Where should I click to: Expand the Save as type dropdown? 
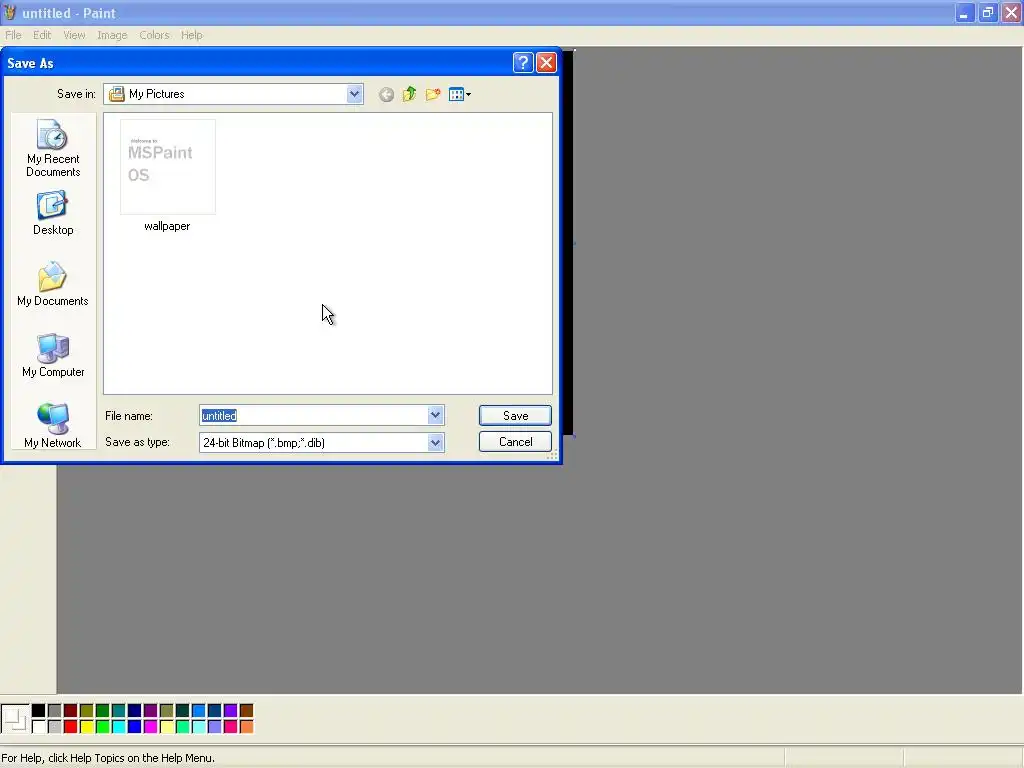pos(436,443)
